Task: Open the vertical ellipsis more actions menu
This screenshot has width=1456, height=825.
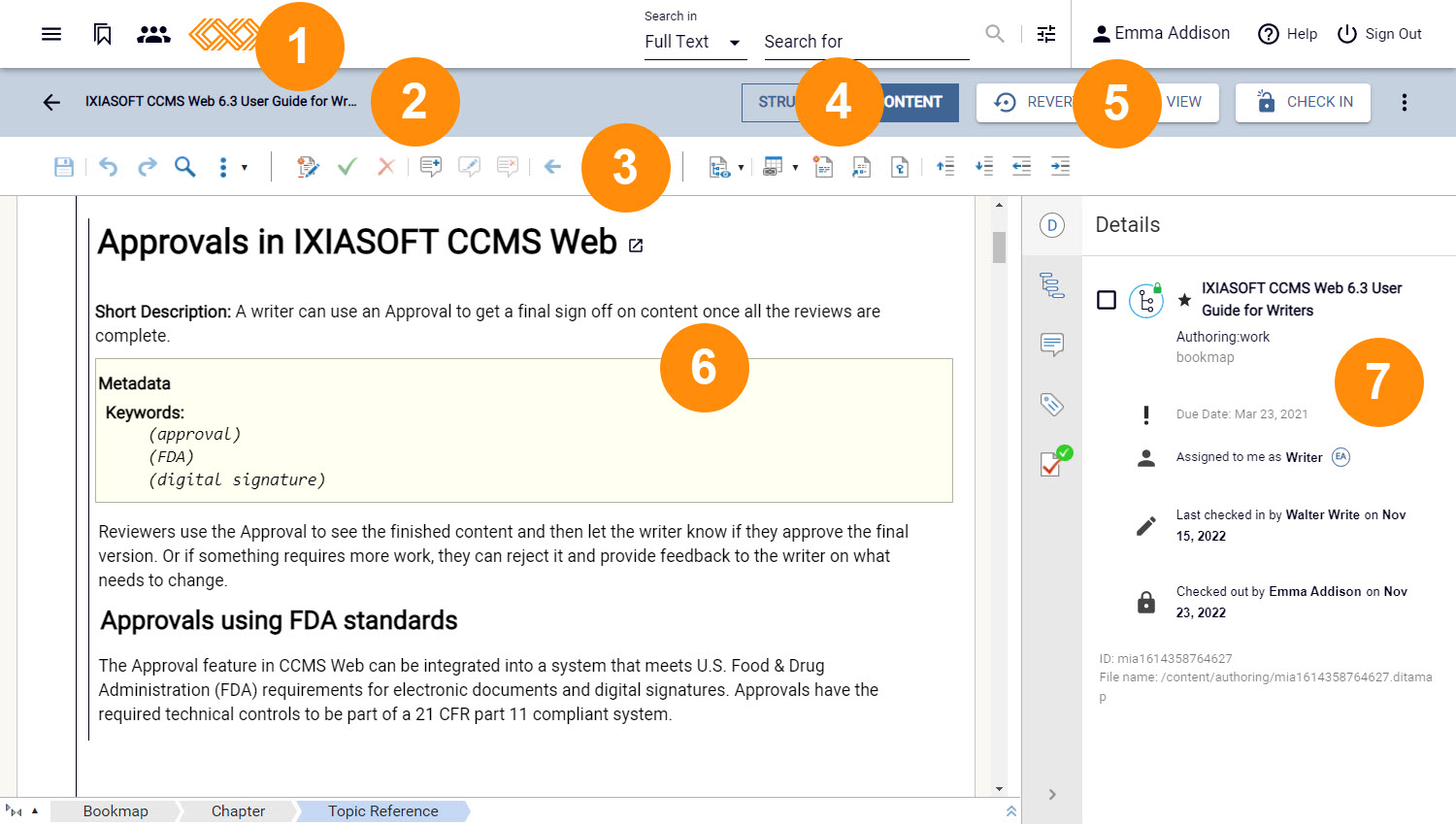Action: [x=1404, y=102]
